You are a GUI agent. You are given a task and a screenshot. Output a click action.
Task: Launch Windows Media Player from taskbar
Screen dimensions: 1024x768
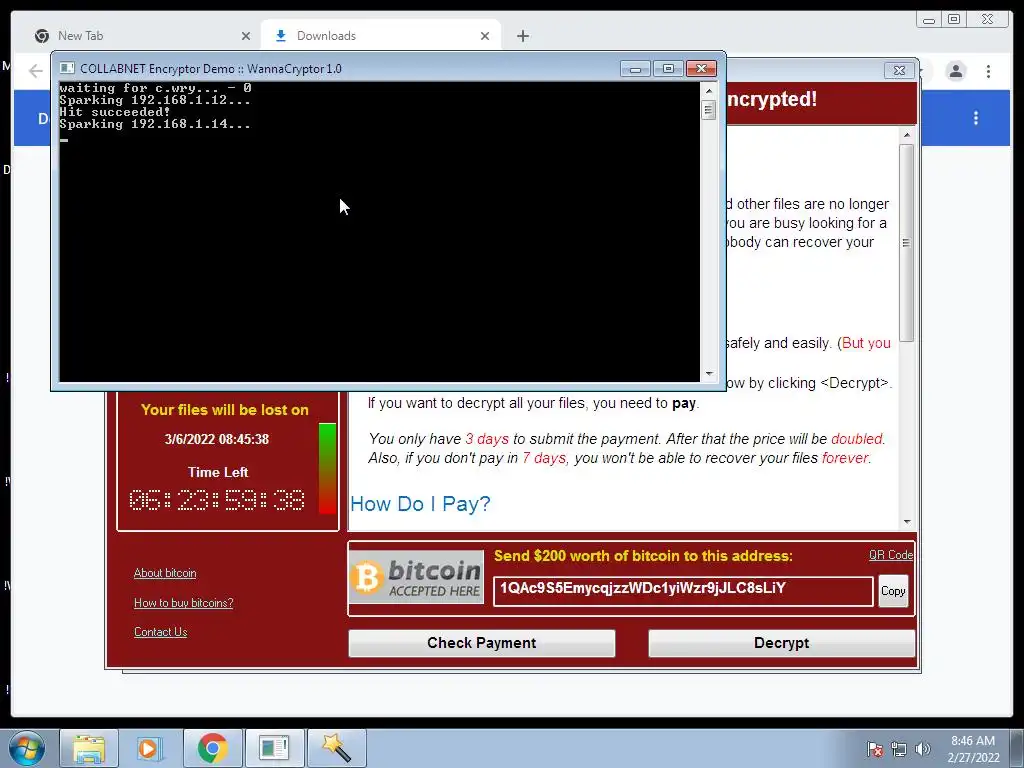[x=150, y=748]
